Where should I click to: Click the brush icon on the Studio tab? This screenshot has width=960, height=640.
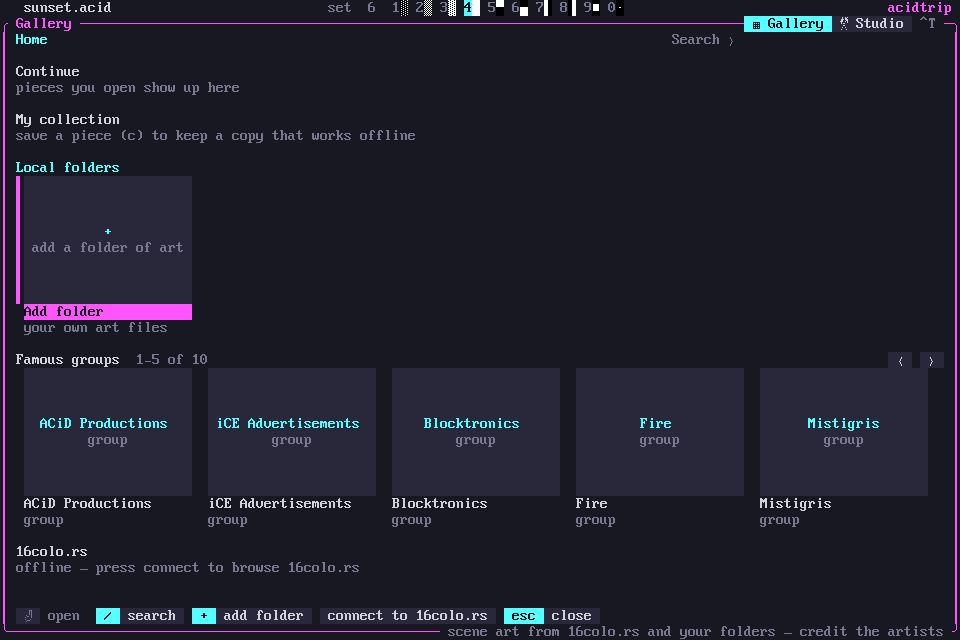[844, 24]
